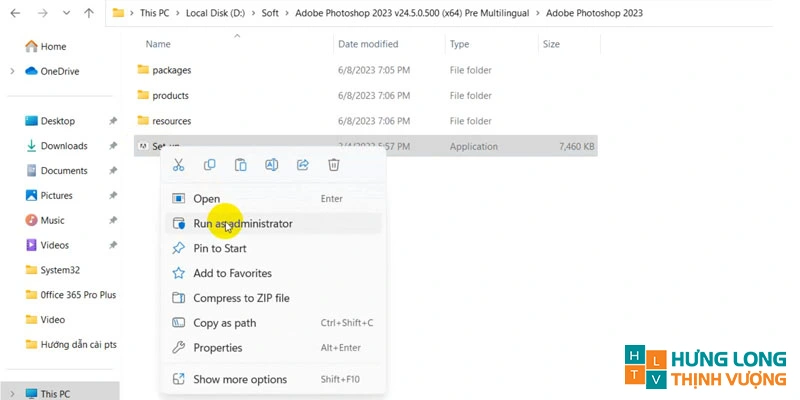Click the Adobe Photoshop 2023 v24.5.0.500 breadcrumb segment
The width and height of the screenshot is (800, 400).
point(412,13)
